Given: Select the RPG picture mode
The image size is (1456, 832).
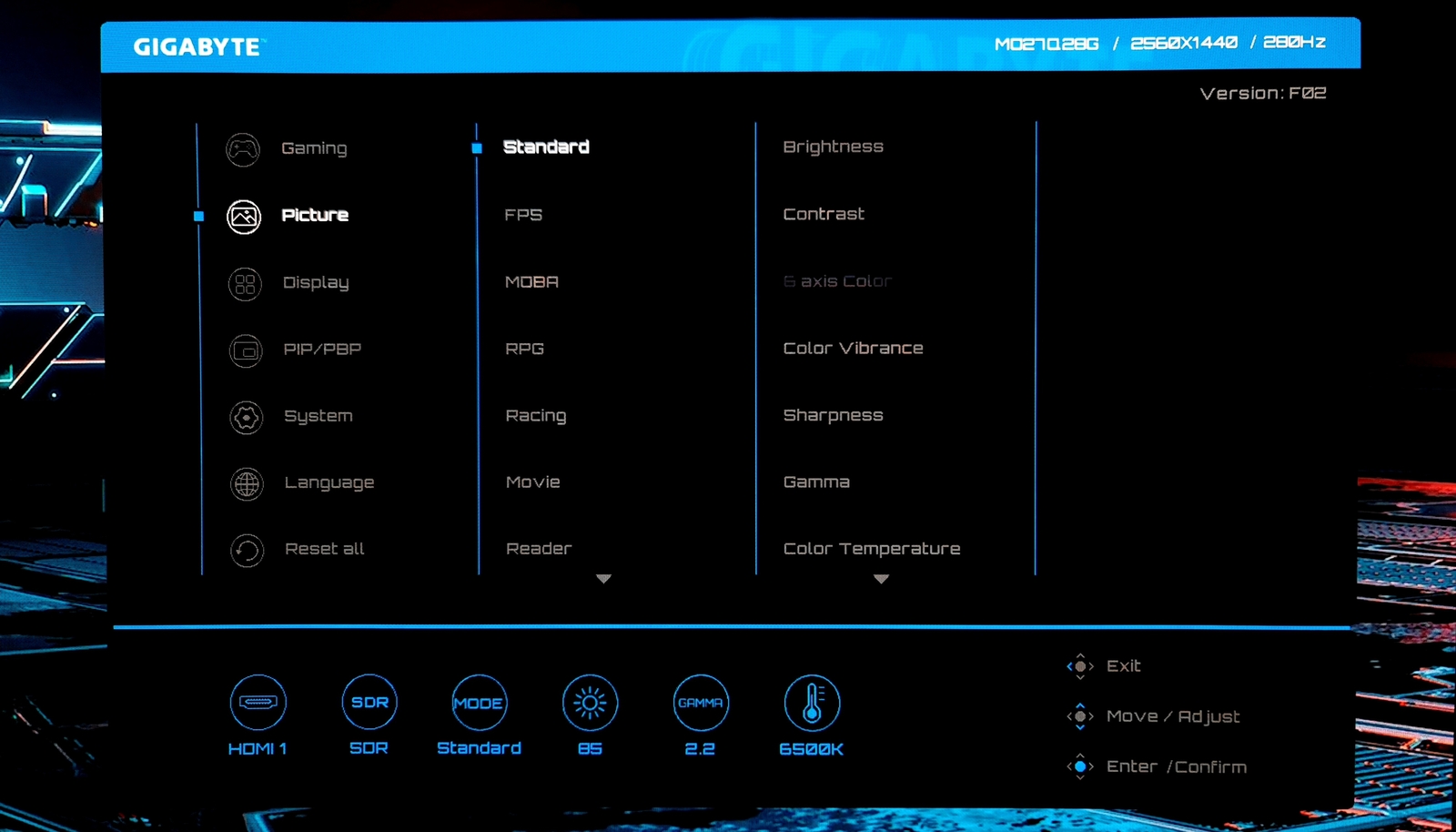Looking at the screenshot, I should tap(524, 349).
